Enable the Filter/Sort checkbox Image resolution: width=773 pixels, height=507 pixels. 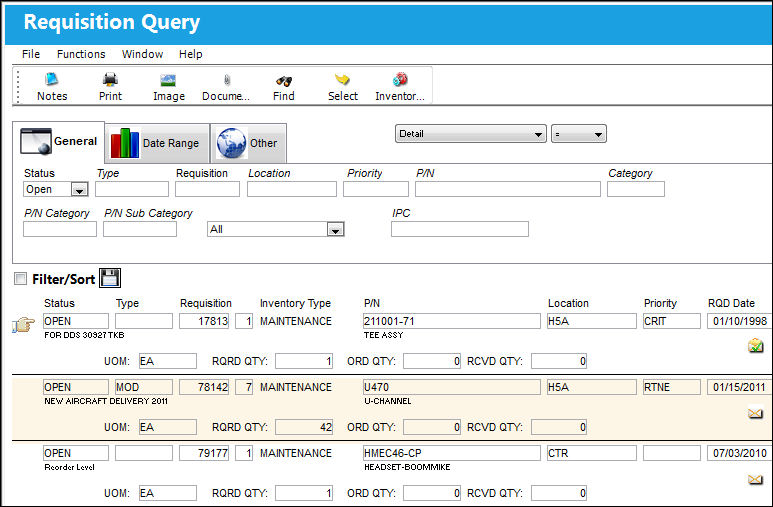(x=20, y=279)
